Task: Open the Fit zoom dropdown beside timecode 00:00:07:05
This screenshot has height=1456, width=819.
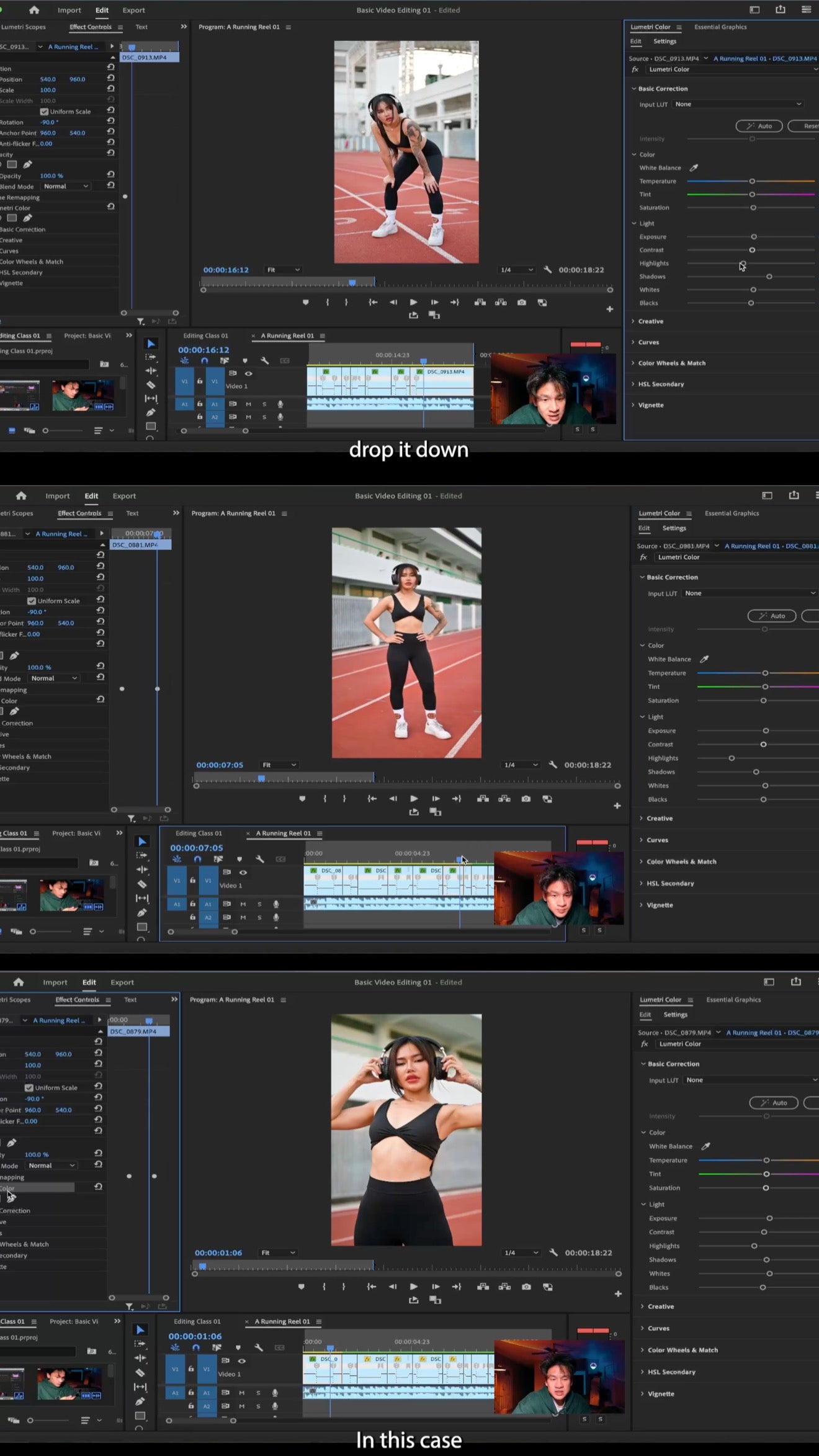Action: coord(279,765)
